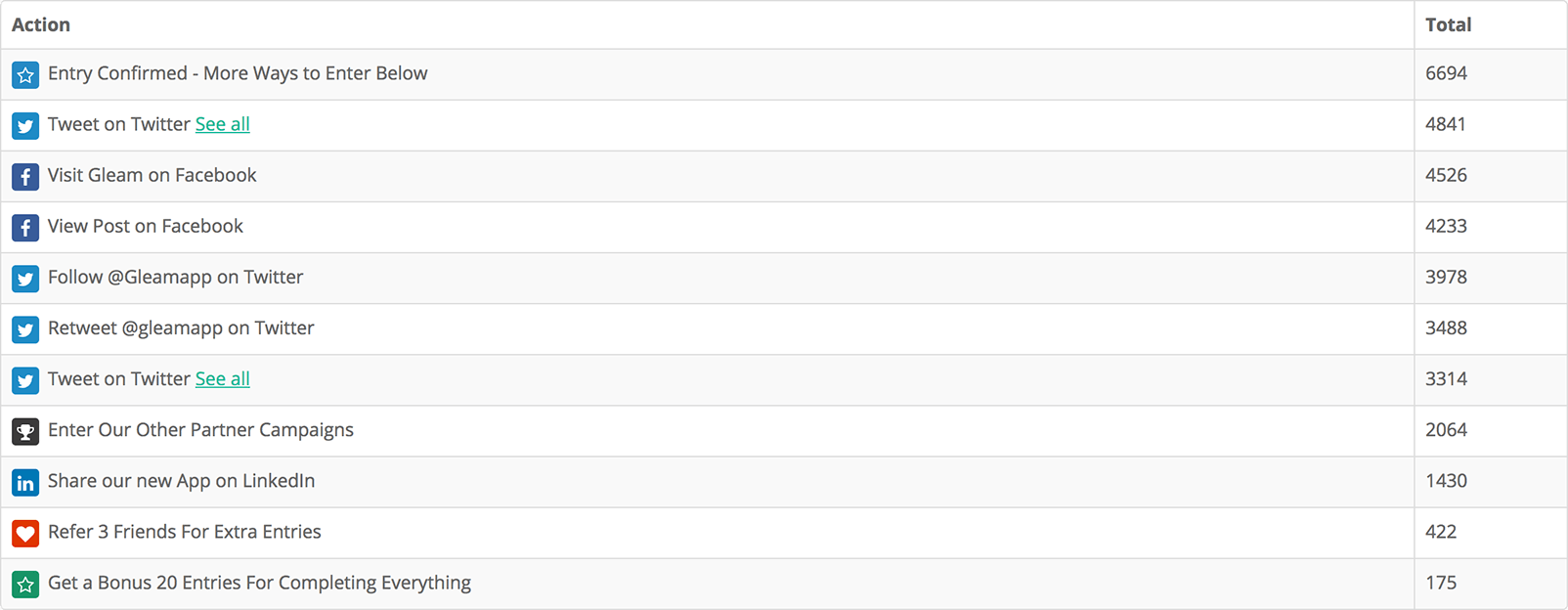Click Facebook icon beside Visit Gleam on Facebook
This screenshot has width=1568, height=610.
(x=25, y=176)
